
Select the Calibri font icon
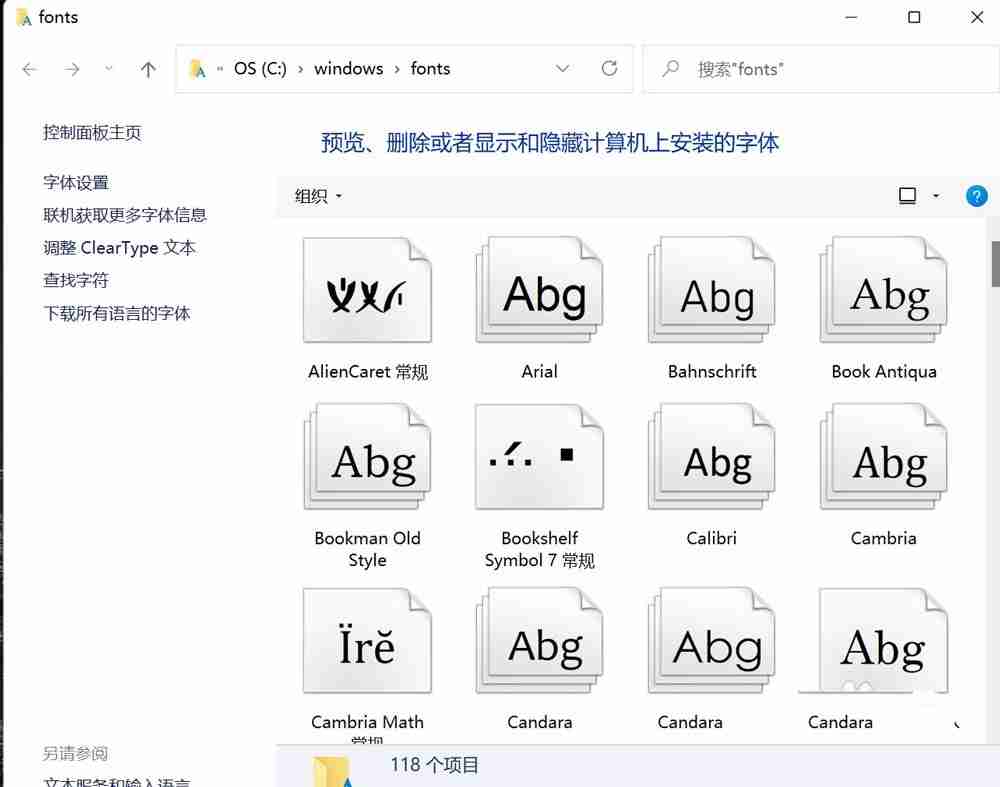coord(711,457)
